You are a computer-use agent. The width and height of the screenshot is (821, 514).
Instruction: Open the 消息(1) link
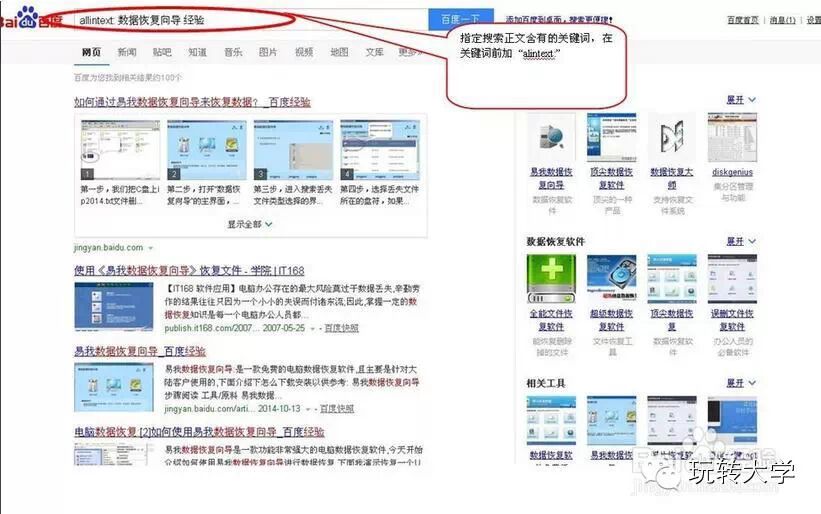782,20
